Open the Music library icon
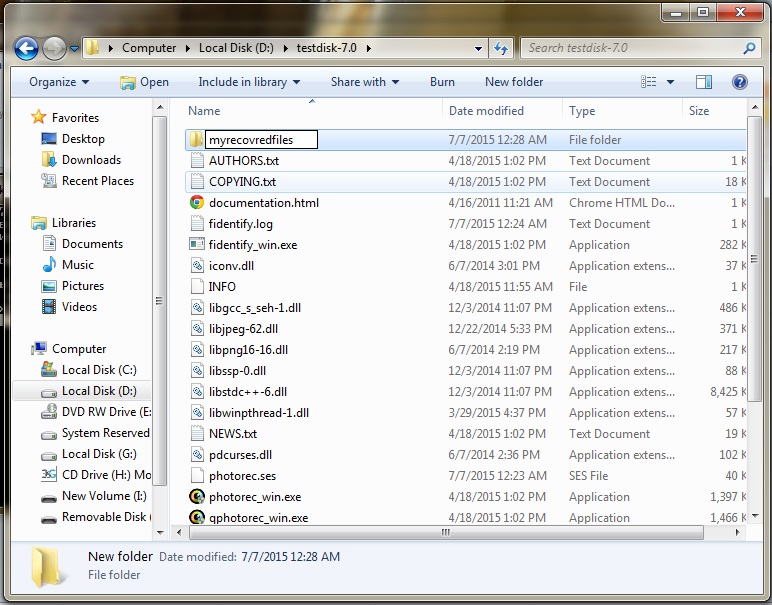The image size is (772, 605). (49, 264)
